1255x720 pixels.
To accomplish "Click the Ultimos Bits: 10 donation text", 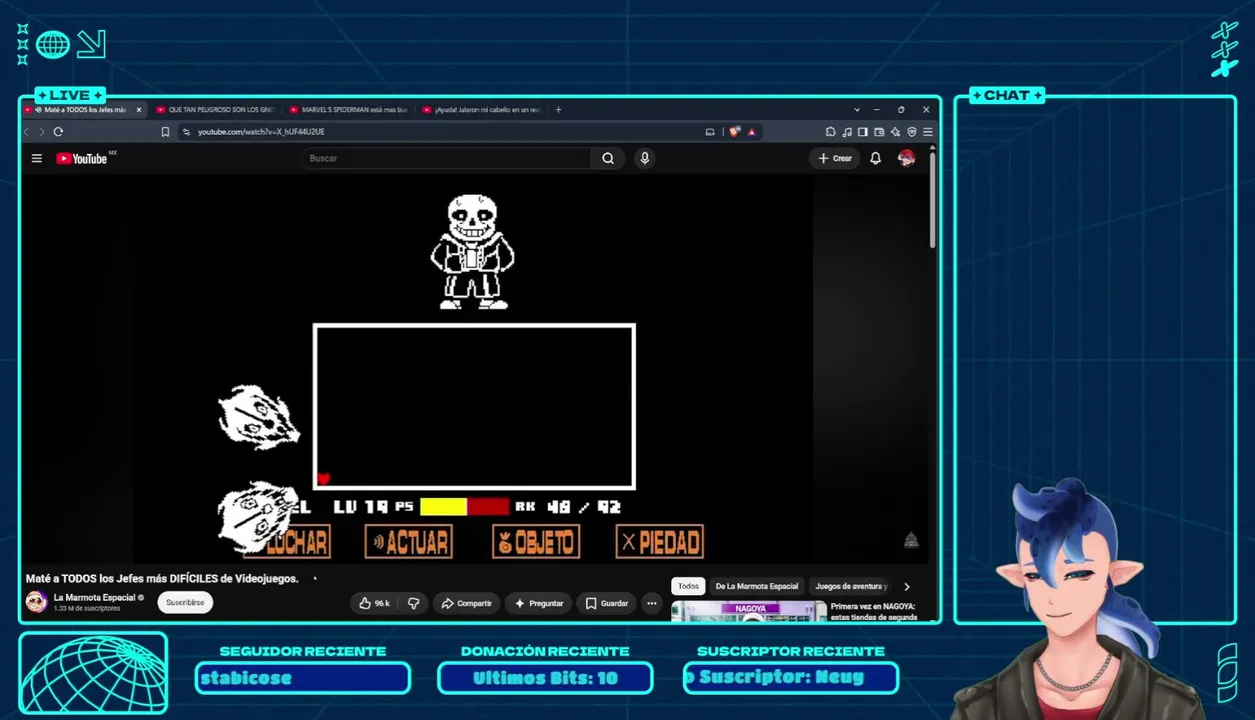I will pyautogui.click(x=545, y=678).
